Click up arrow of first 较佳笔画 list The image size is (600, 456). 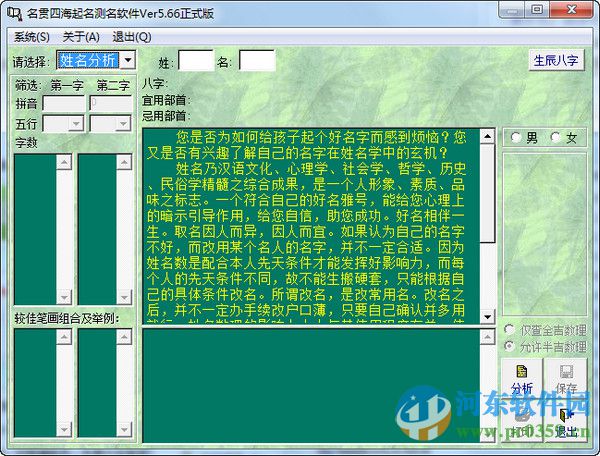click(64, 337)
